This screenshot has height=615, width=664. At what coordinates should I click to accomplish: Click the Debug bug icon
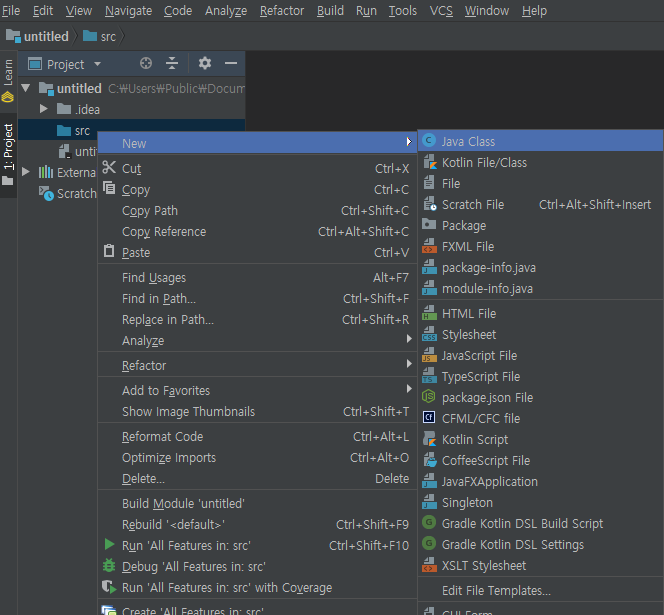(109, 566)
